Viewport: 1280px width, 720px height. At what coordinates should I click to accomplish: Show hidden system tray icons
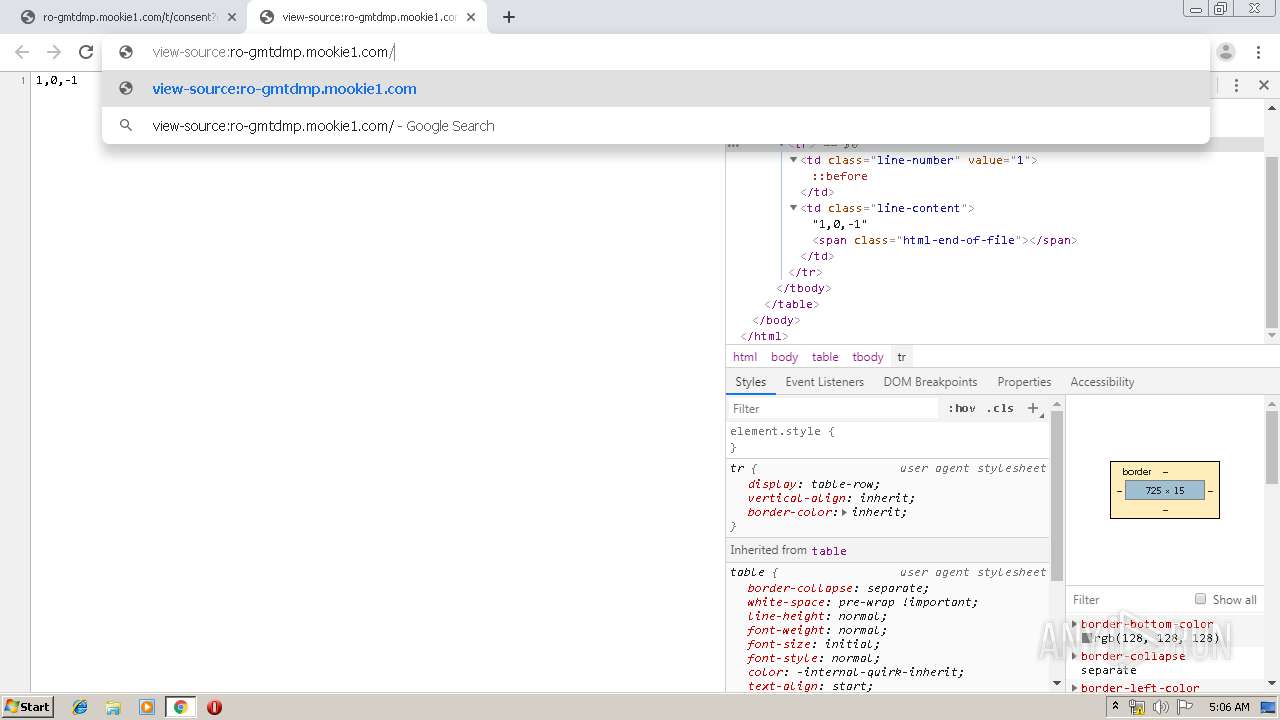pos(1116,707)
